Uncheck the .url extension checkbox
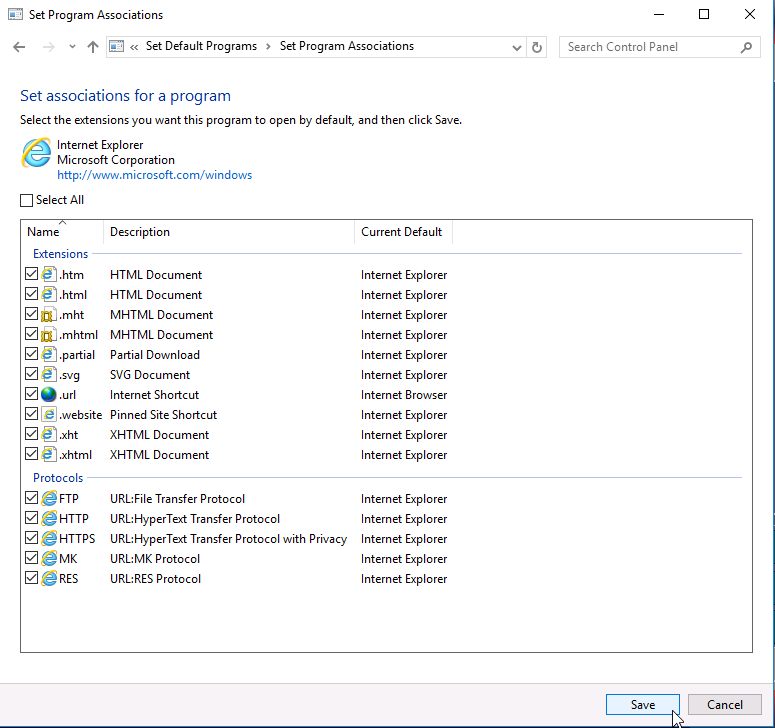 tap(32, 394)
